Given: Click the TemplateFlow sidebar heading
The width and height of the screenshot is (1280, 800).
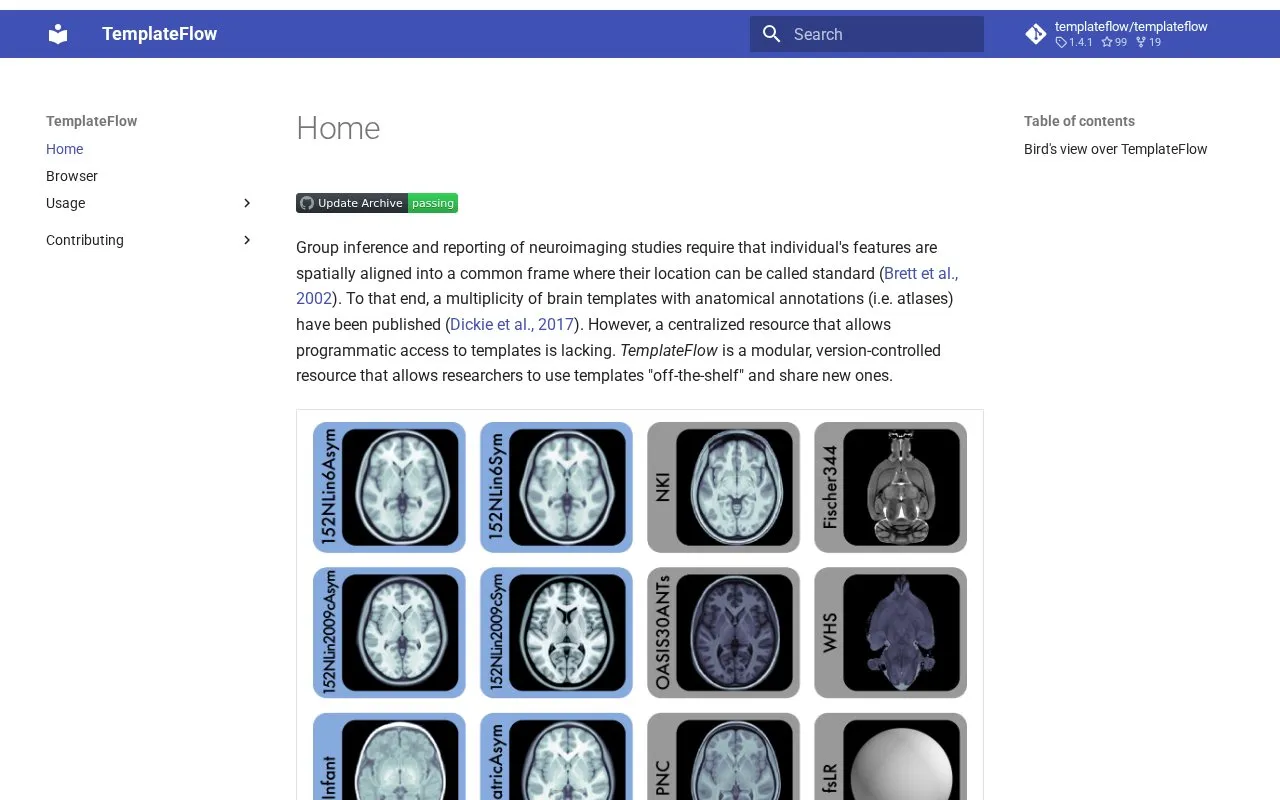Looking at the screenshot, I should pos(91,121).
